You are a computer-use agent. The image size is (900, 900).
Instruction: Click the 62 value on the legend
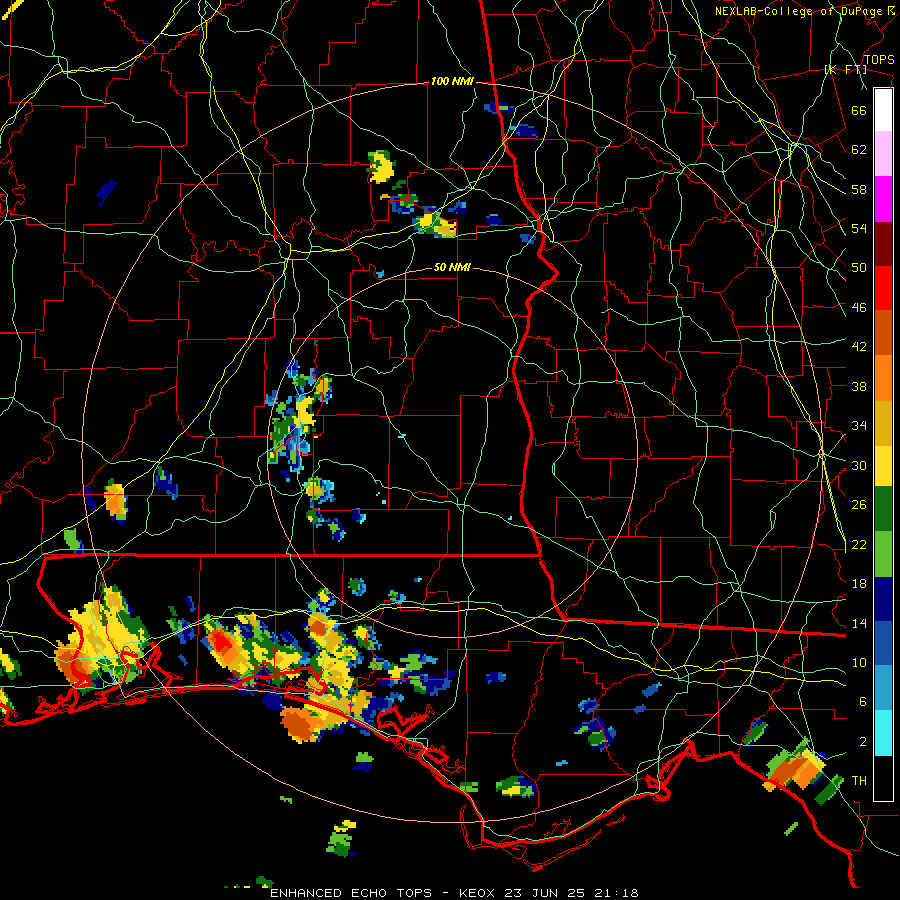(859, 150)
